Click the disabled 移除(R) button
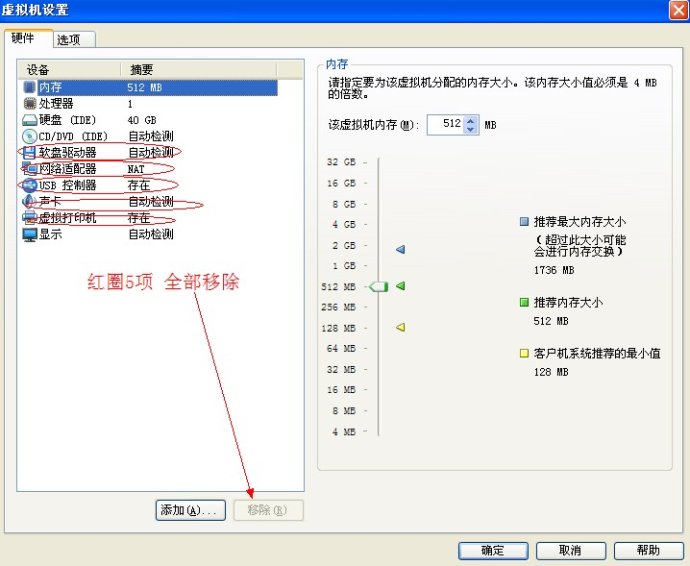The width and height of the screenshot is (690, 566). pos(268,511)
